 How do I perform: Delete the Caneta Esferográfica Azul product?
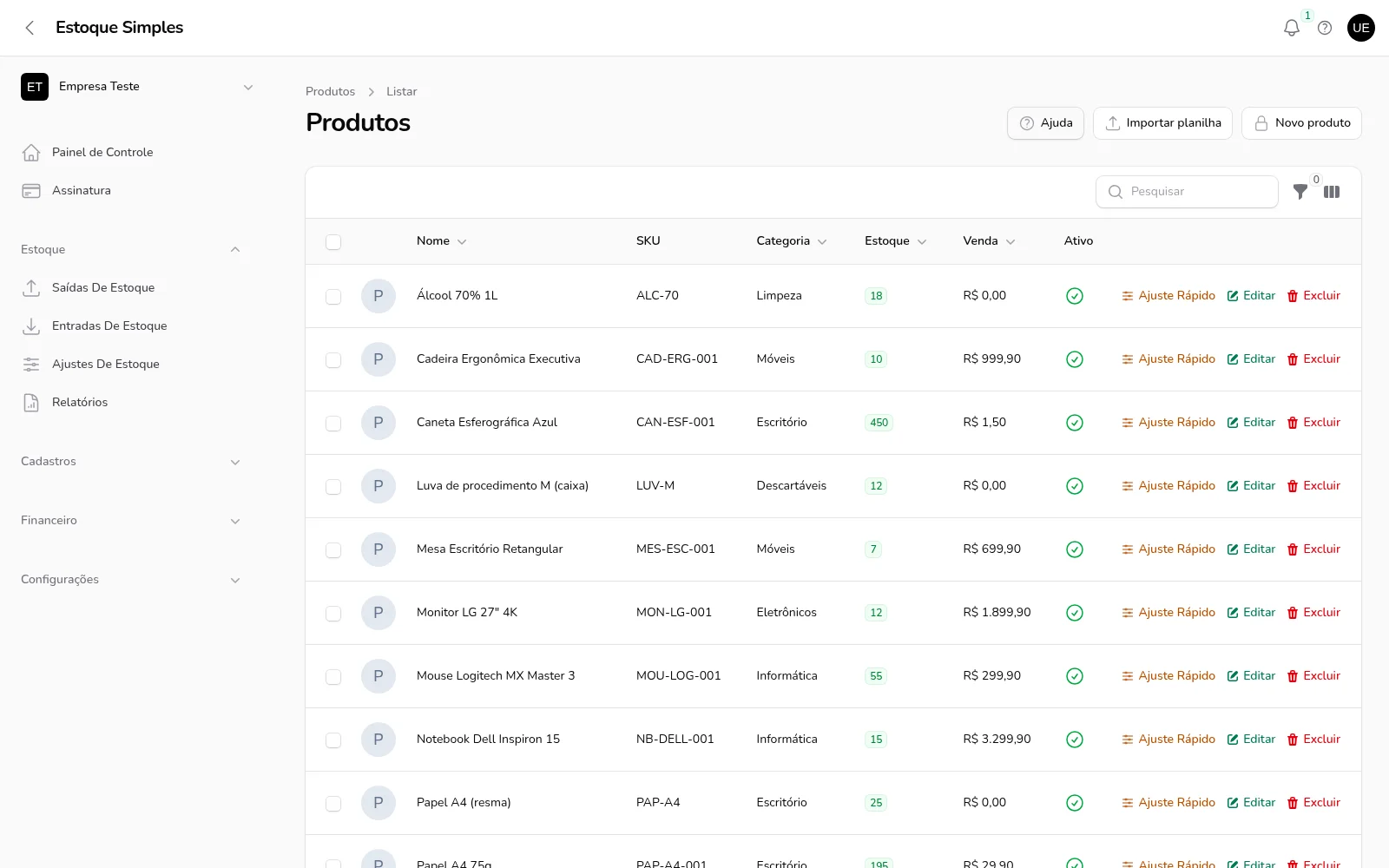point(1313,423)
